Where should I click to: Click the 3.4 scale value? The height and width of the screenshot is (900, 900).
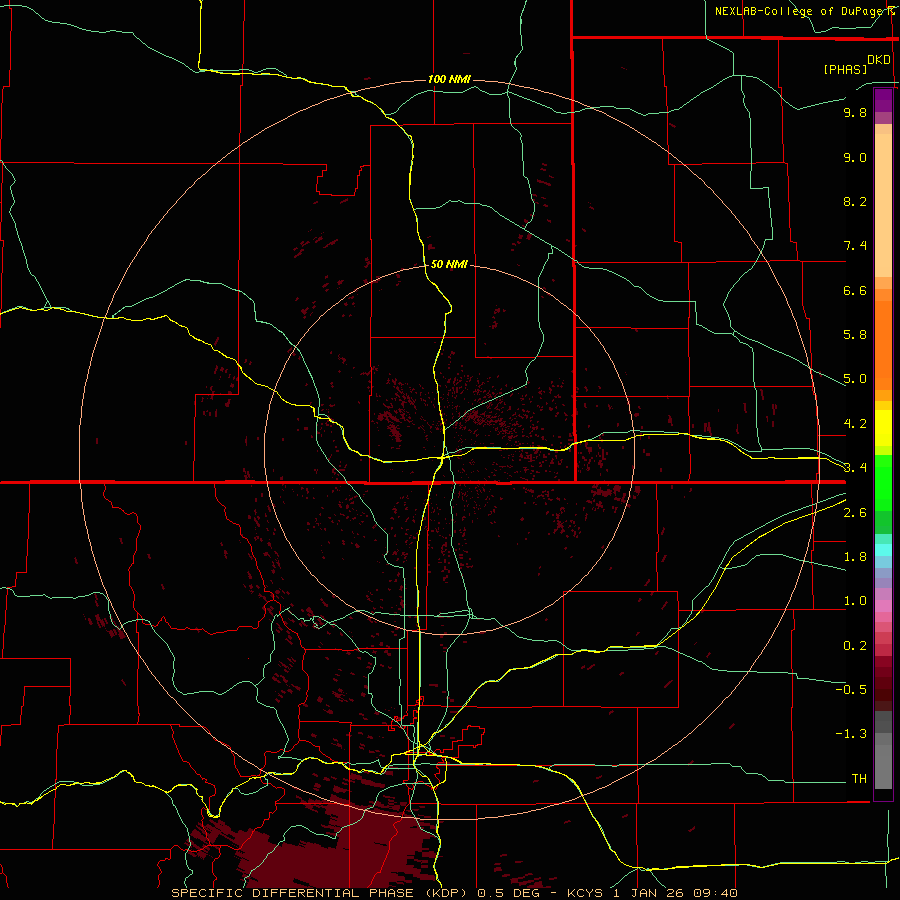[855, 468]
